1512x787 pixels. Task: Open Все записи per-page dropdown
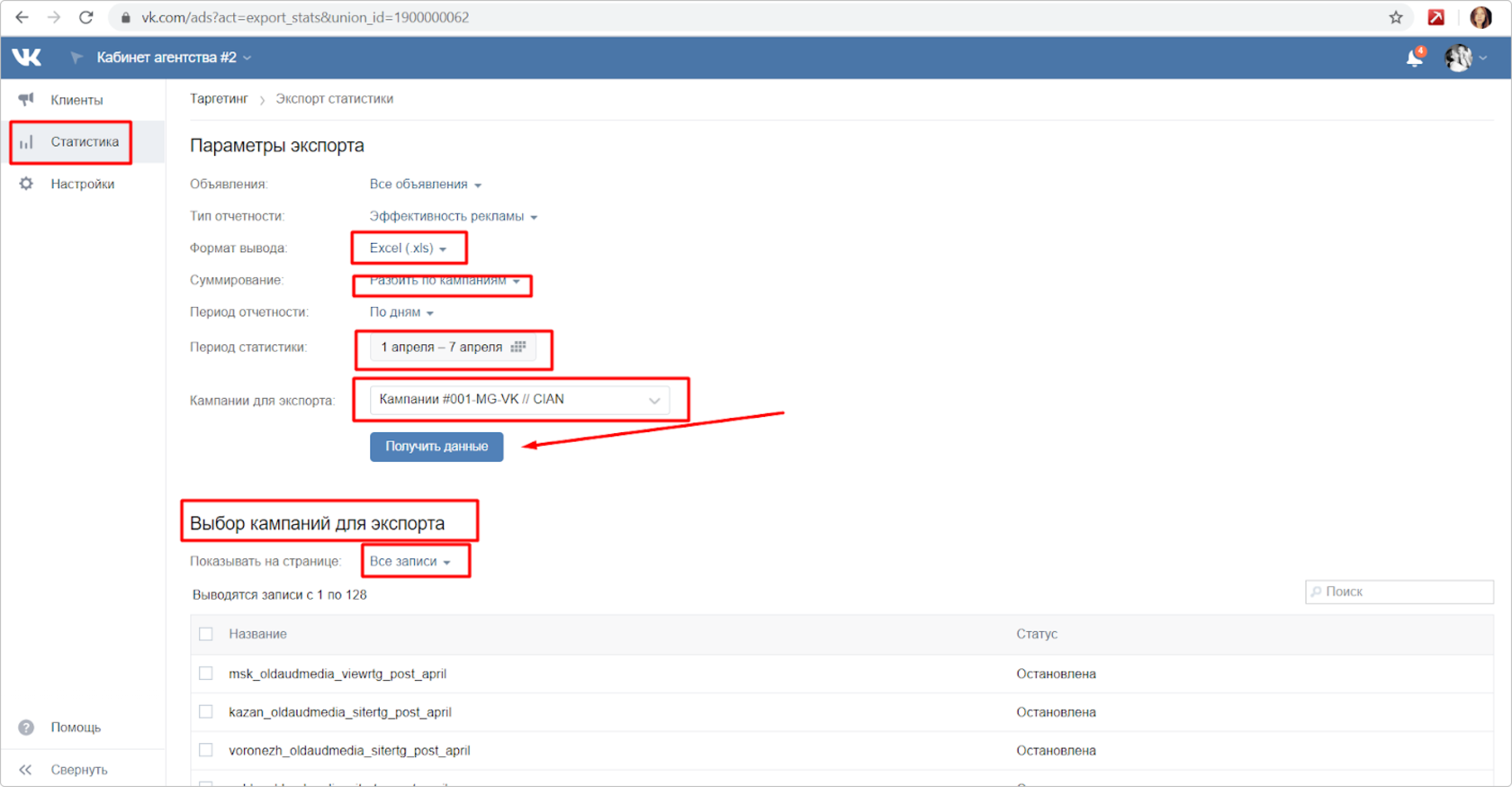pyautogui.click(x=410, y=562)
